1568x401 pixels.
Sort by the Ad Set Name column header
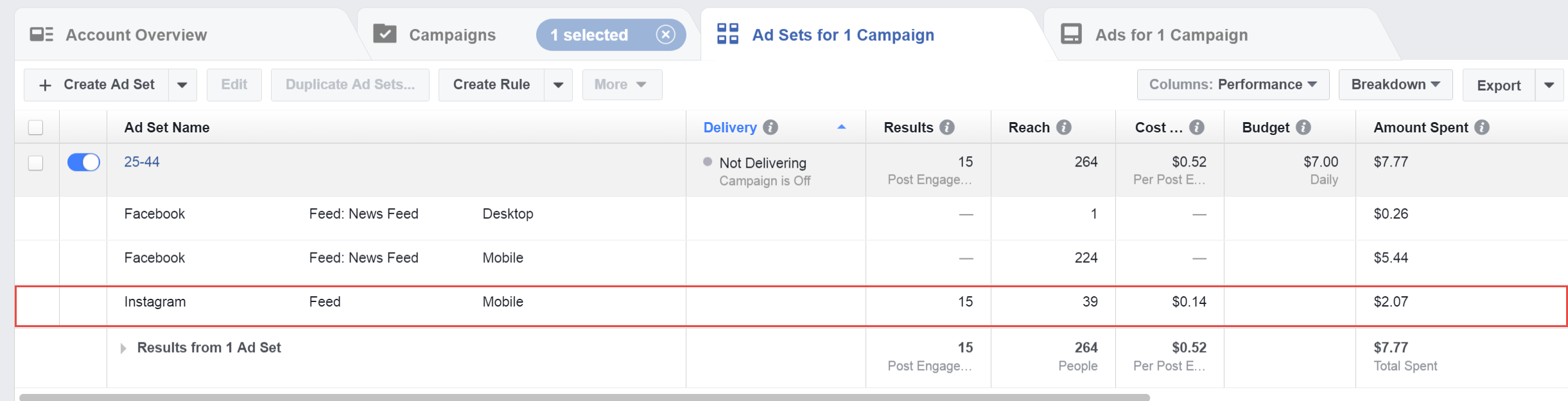(x=167, y=127)
